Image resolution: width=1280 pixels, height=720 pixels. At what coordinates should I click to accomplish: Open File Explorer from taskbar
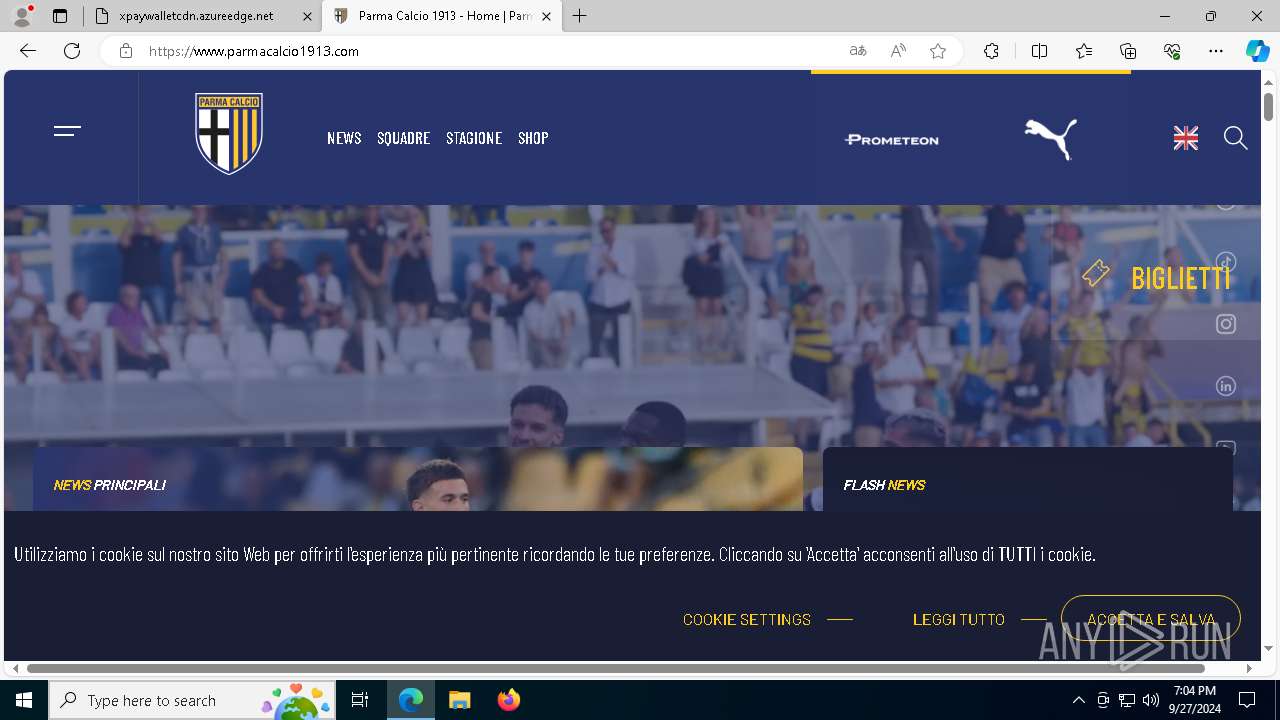pos(459,700)
